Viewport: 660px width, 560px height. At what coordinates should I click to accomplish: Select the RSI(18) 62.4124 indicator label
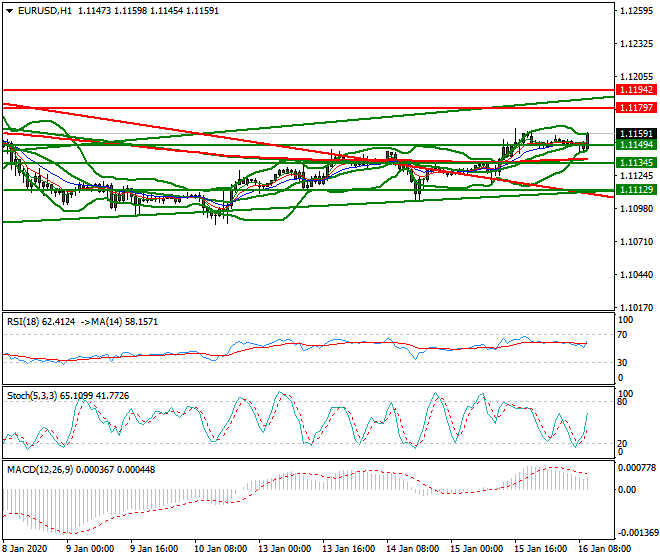[41, 322]
